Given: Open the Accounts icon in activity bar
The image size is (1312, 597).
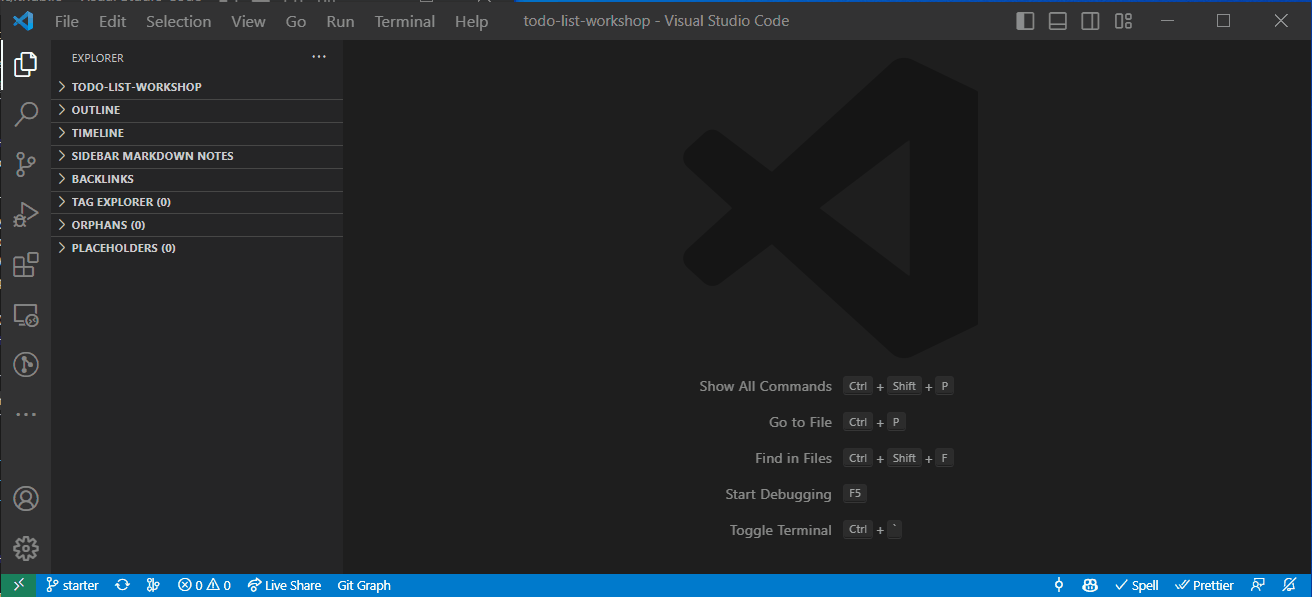Looking at the screenshot, I should click(26, 498).
